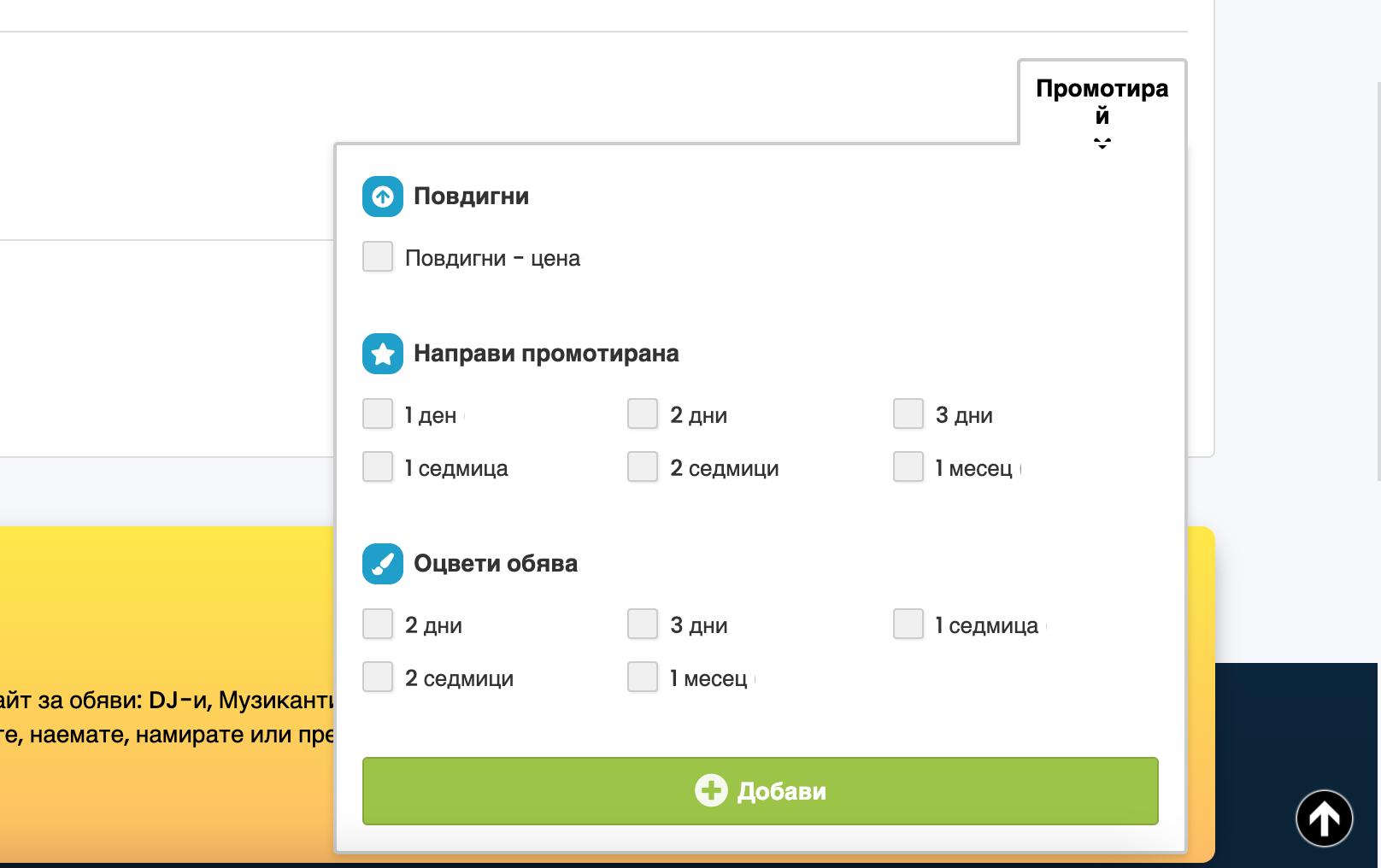Check 2 дни under Оцвети обява

point(378,624)
